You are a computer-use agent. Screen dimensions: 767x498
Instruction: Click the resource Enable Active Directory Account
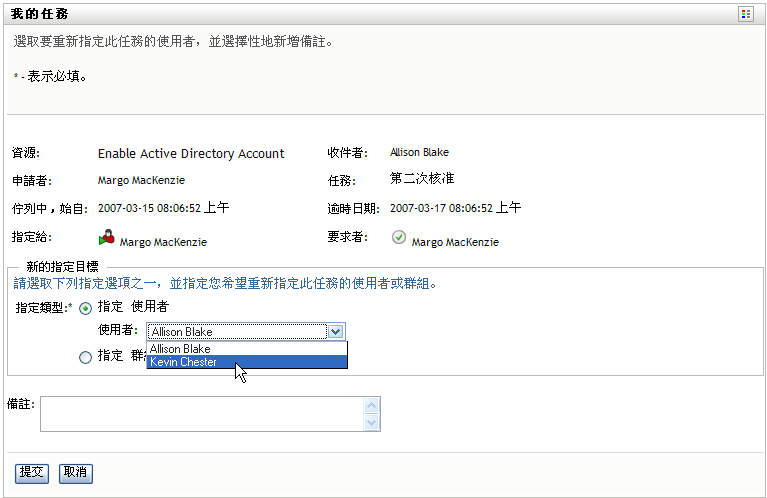point(191,154)
